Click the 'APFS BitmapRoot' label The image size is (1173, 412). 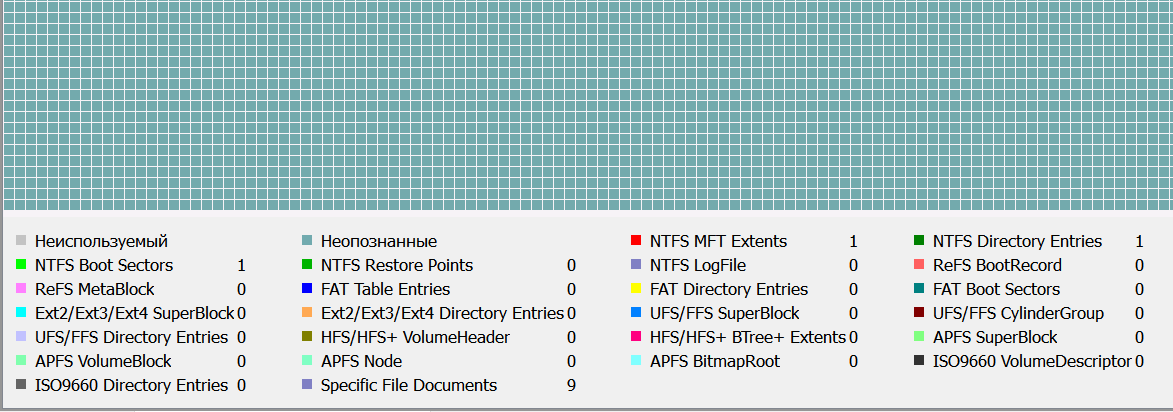pos(715,361)
